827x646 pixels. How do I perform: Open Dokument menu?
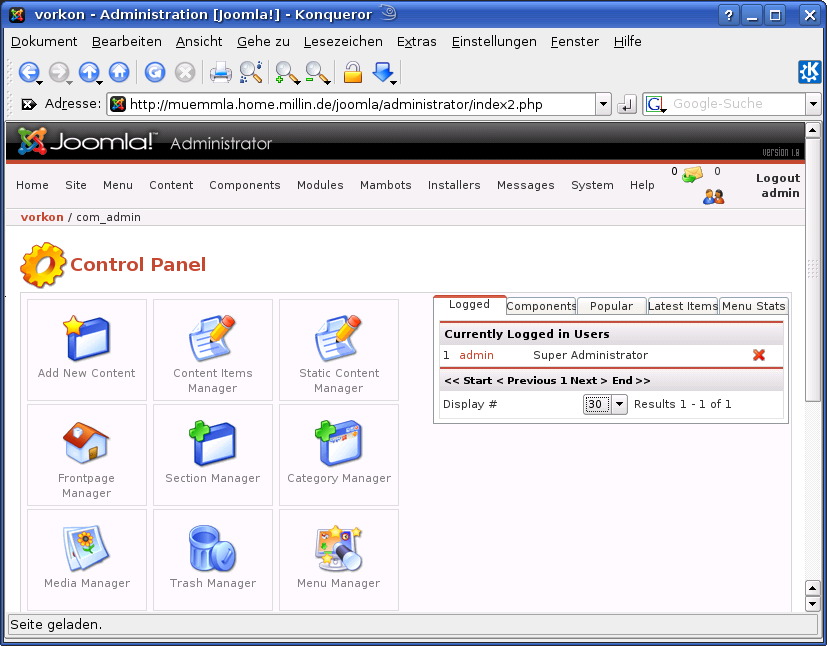click(44, 42)
